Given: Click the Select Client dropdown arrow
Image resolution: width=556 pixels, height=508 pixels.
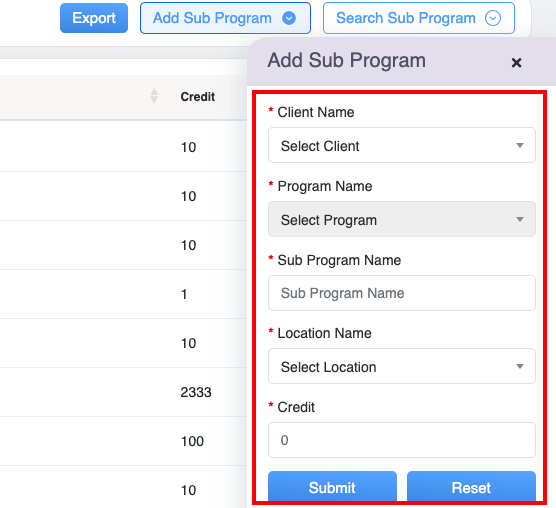Looking at the screenshot, I should (x=519, y=145).
